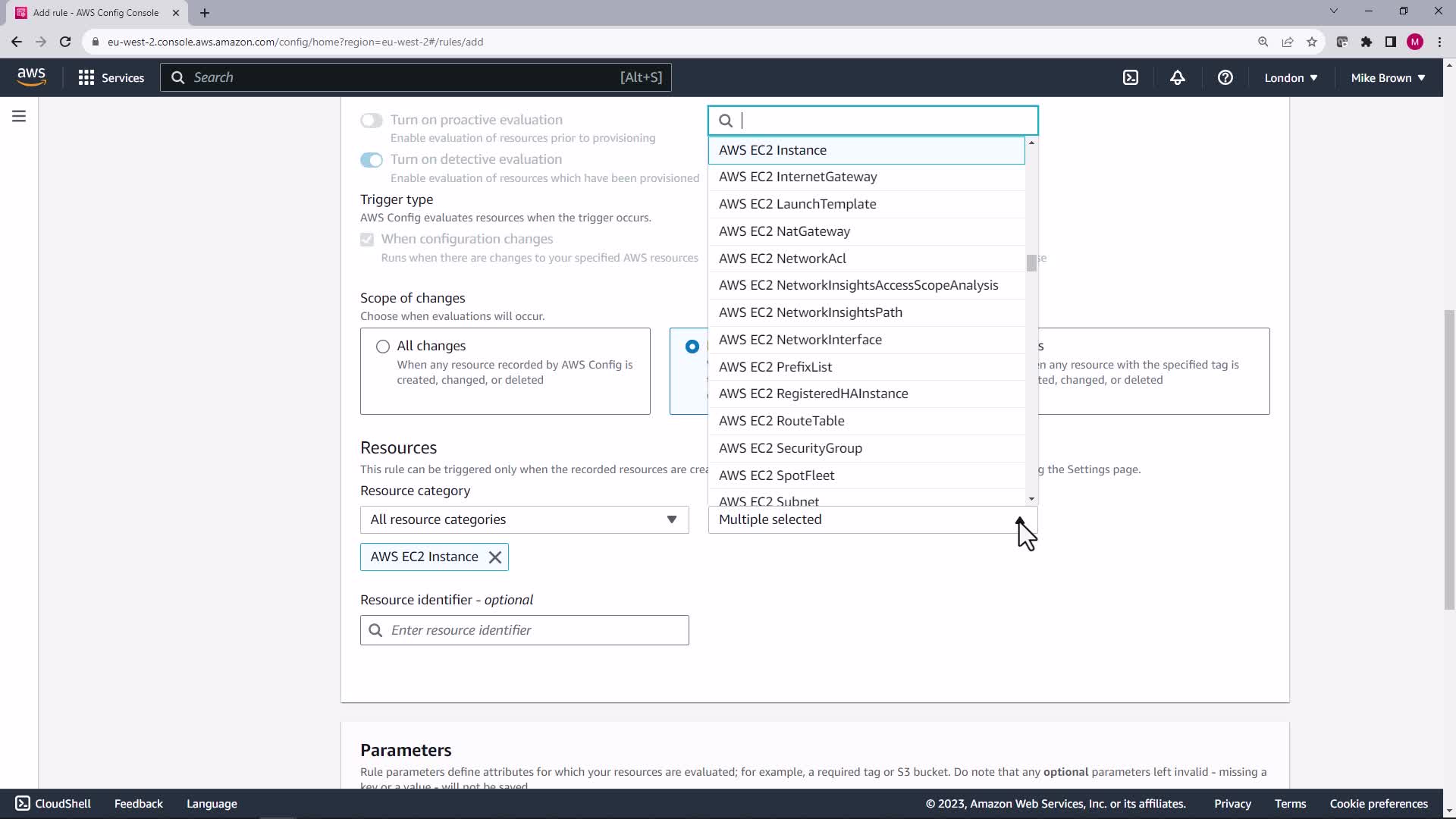Open the London region selector

tap(1290, 77)
